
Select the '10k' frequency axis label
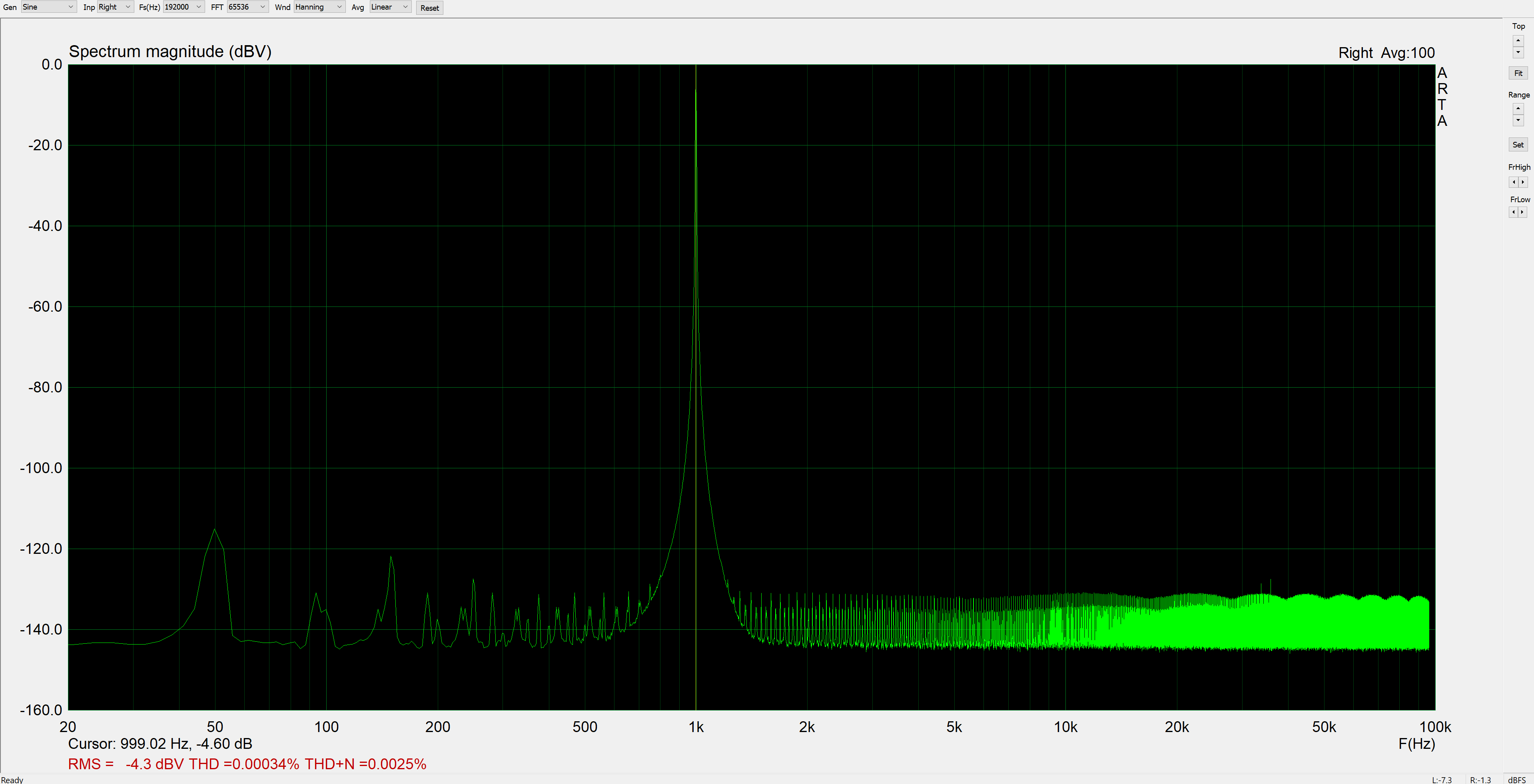coord(1065,727)
